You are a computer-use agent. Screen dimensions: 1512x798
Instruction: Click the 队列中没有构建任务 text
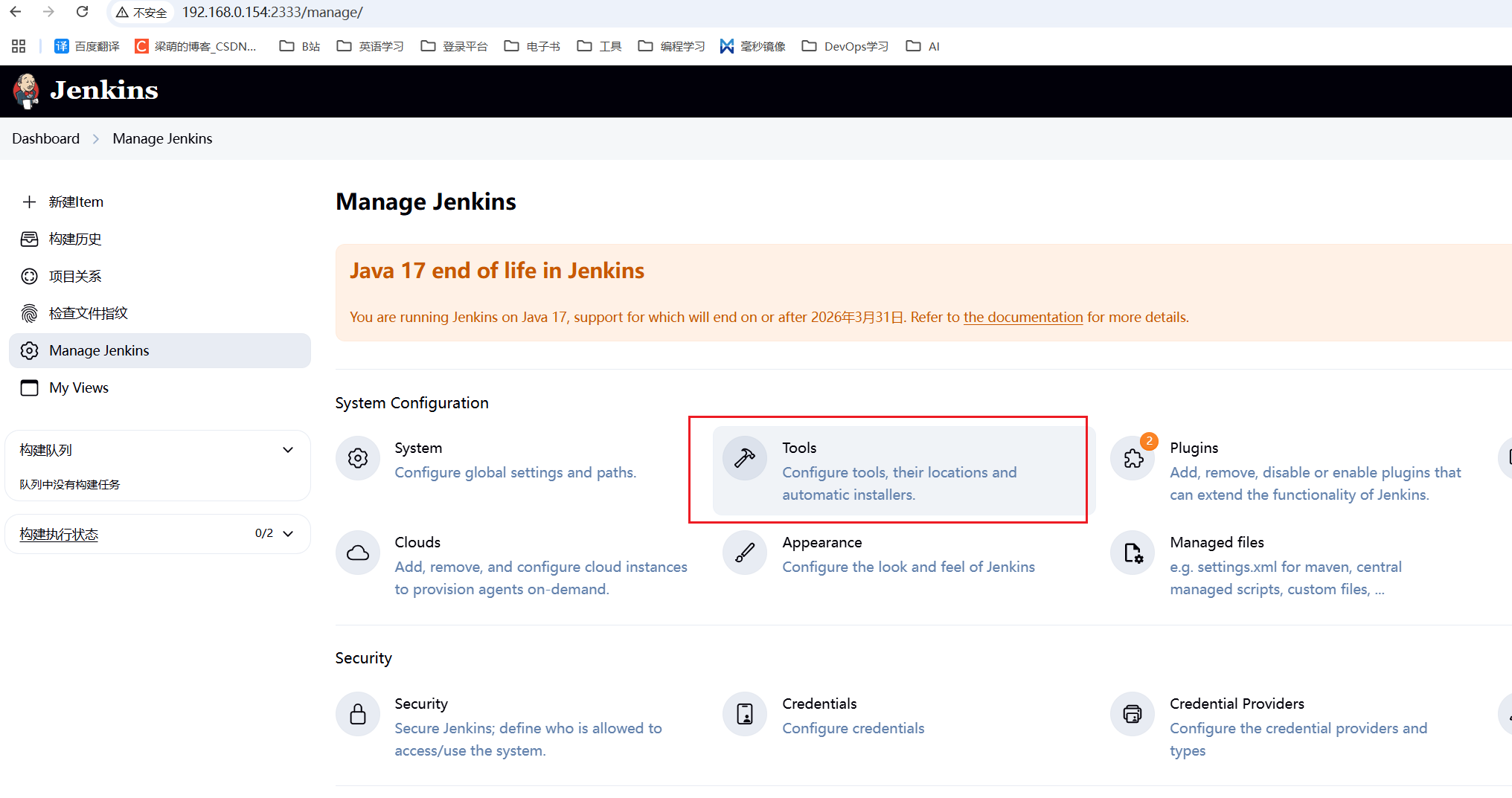pyautogui.click(x=70, y=484)
